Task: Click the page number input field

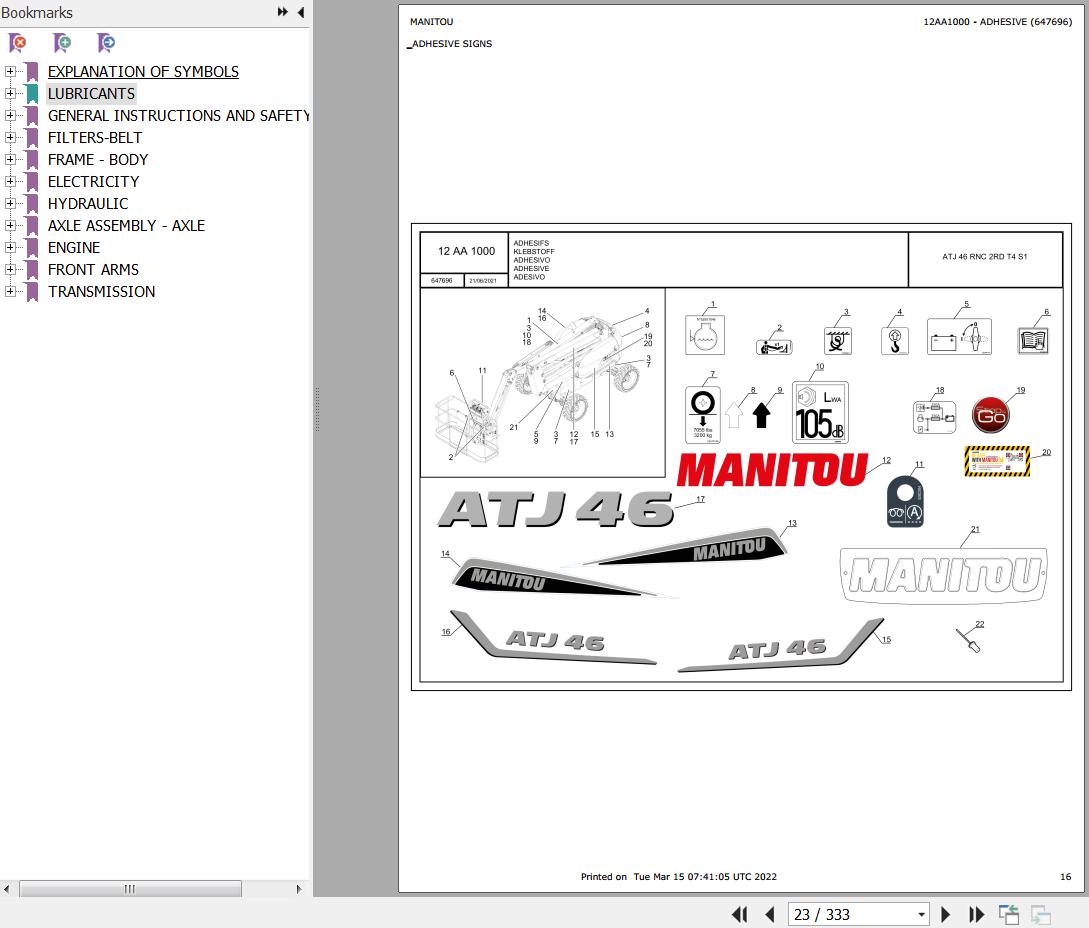Action: [x=850, y=914]
